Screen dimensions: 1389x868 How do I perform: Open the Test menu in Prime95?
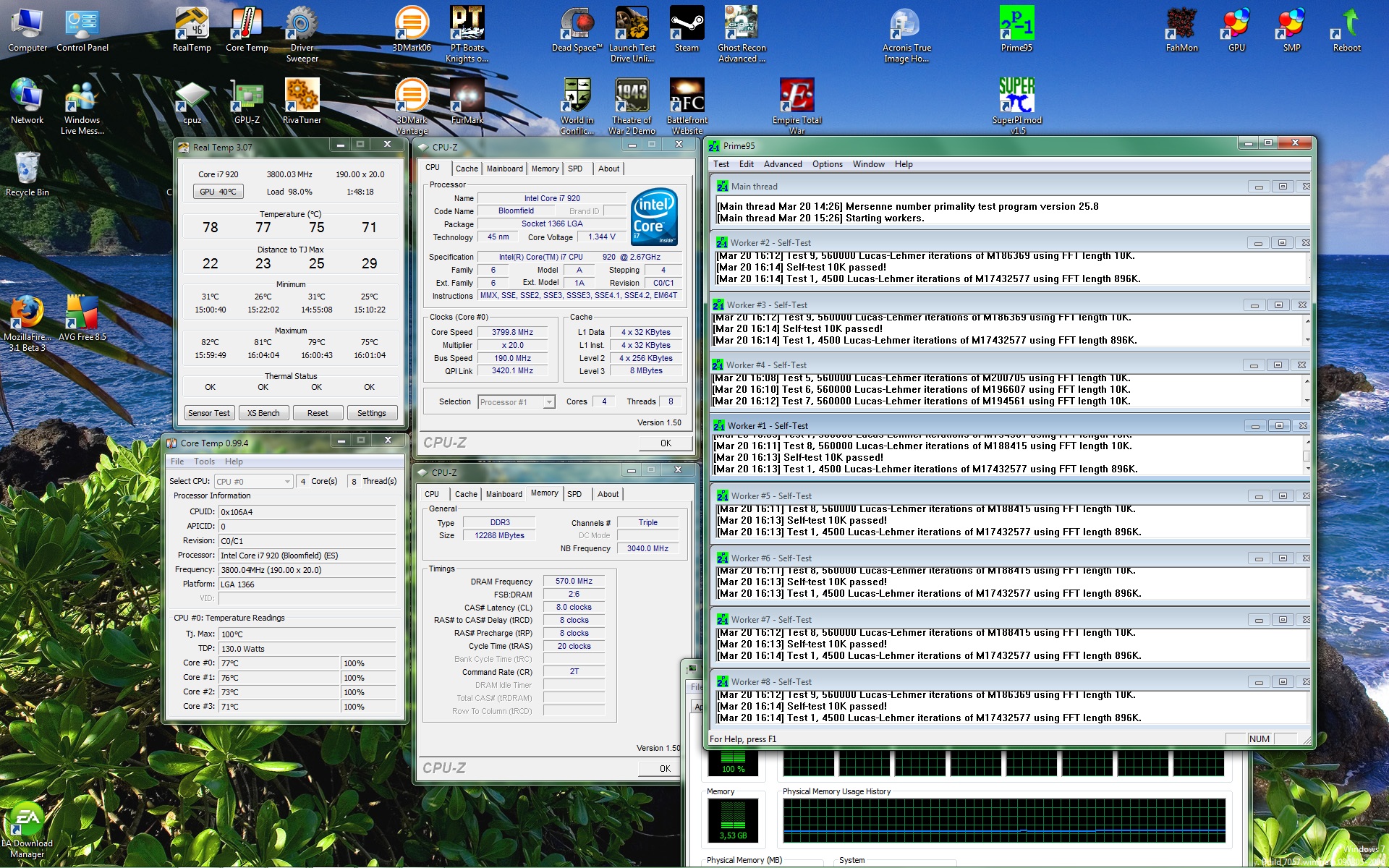click(x=721, y=164)
